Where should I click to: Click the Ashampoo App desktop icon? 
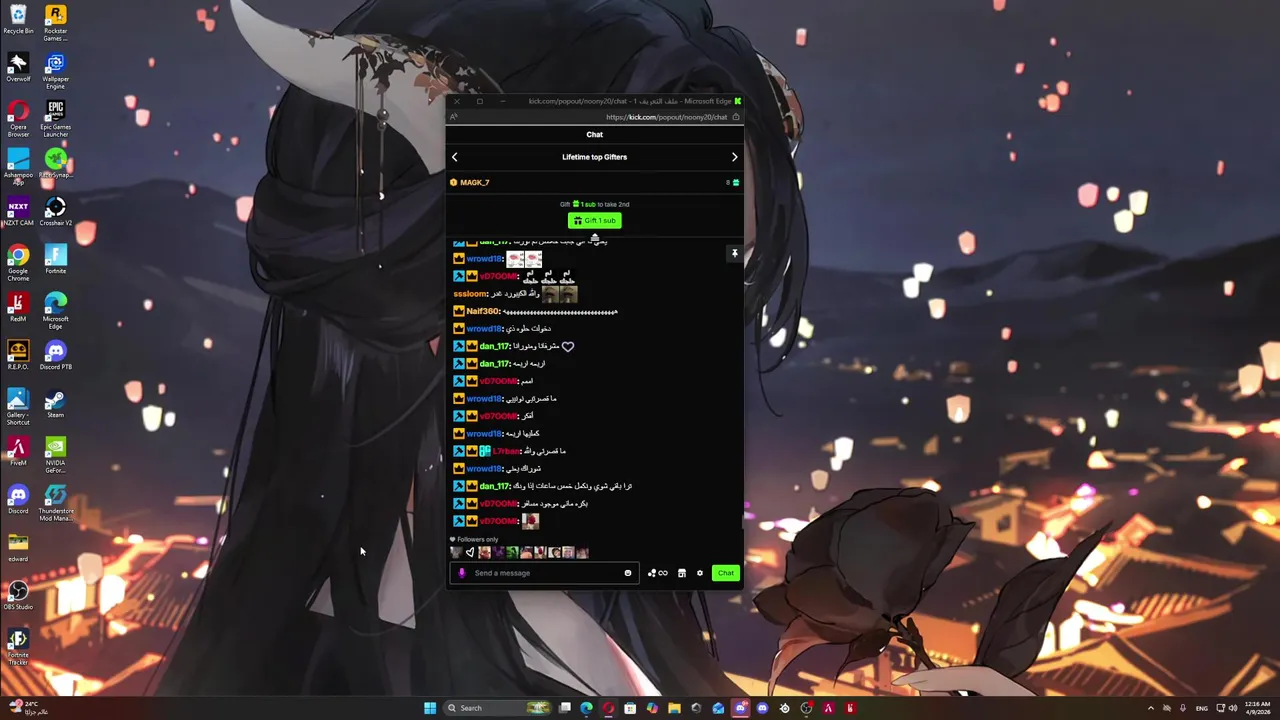coord(18,168)
